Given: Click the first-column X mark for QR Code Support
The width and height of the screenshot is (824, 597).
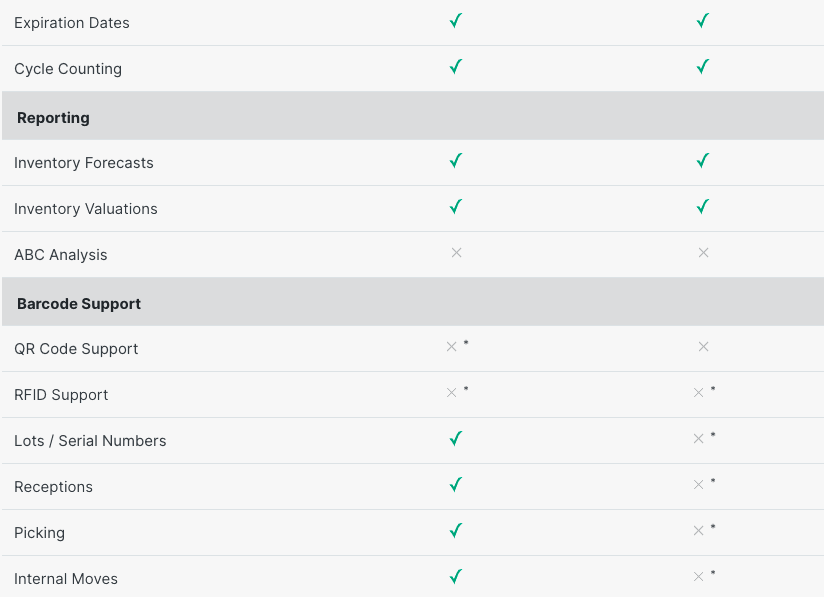Looking at the screenshot, I should tap(451, 347).
